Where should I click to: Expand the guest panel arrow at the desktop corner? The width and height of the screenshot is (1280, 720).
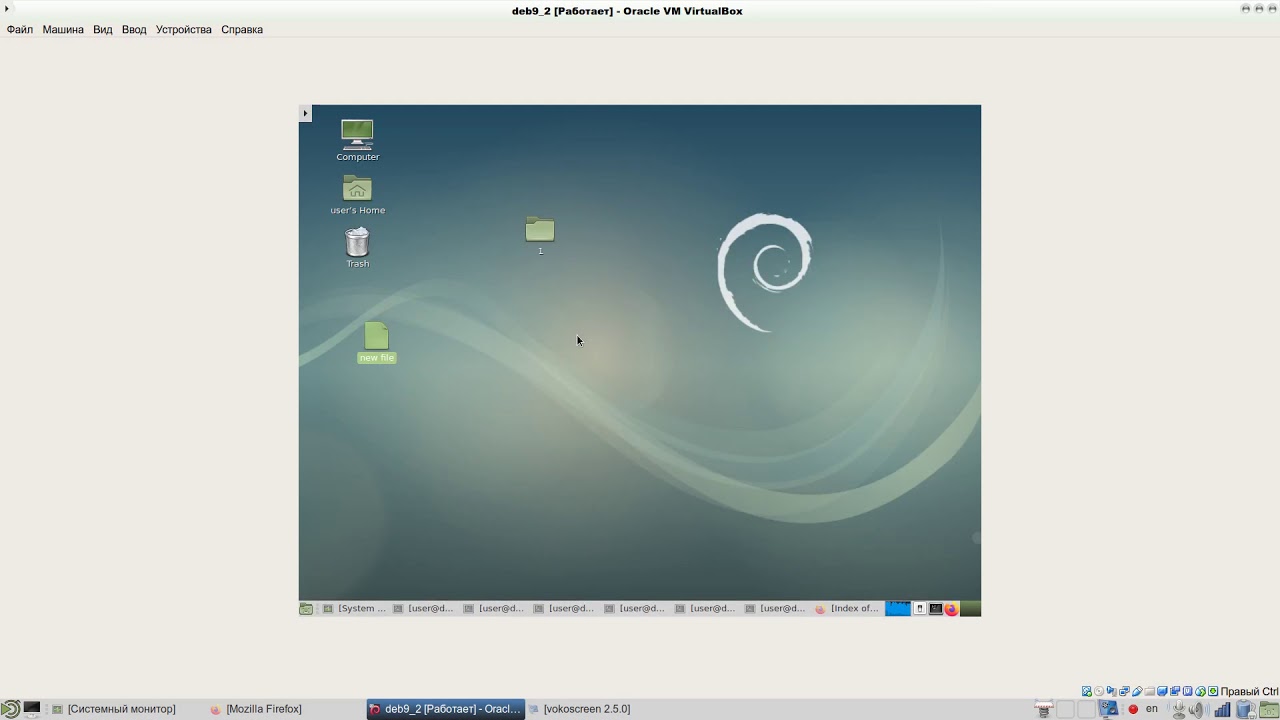(x=305, y=113)
